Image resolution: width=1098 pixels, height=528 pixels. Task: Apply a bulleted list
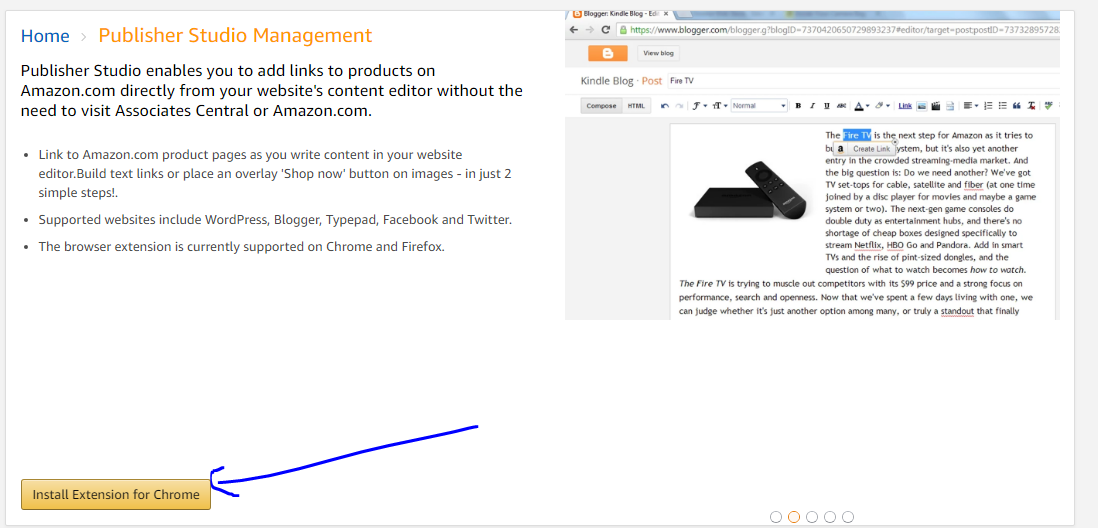(1003, 106)
